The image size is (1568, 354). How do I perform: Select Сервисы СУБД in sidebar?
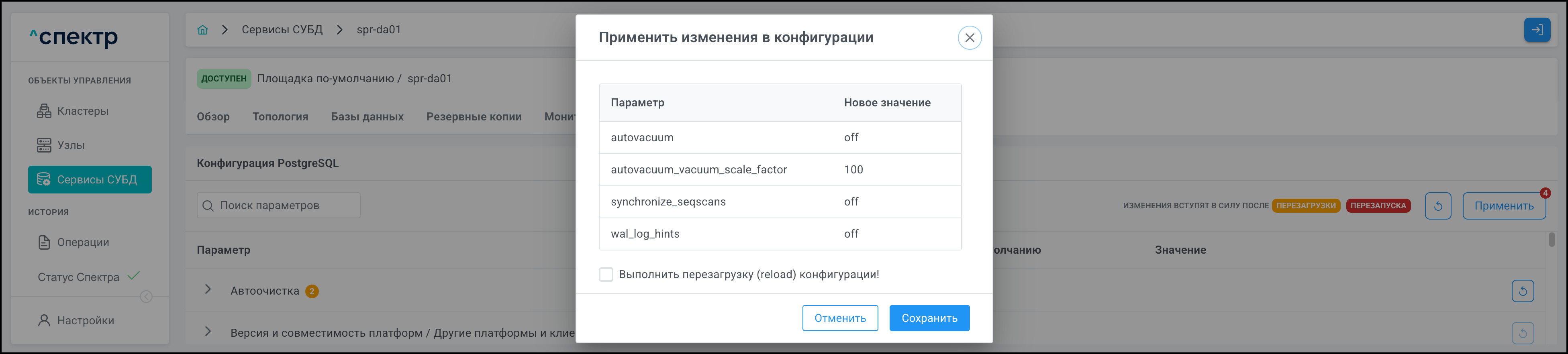90,179
